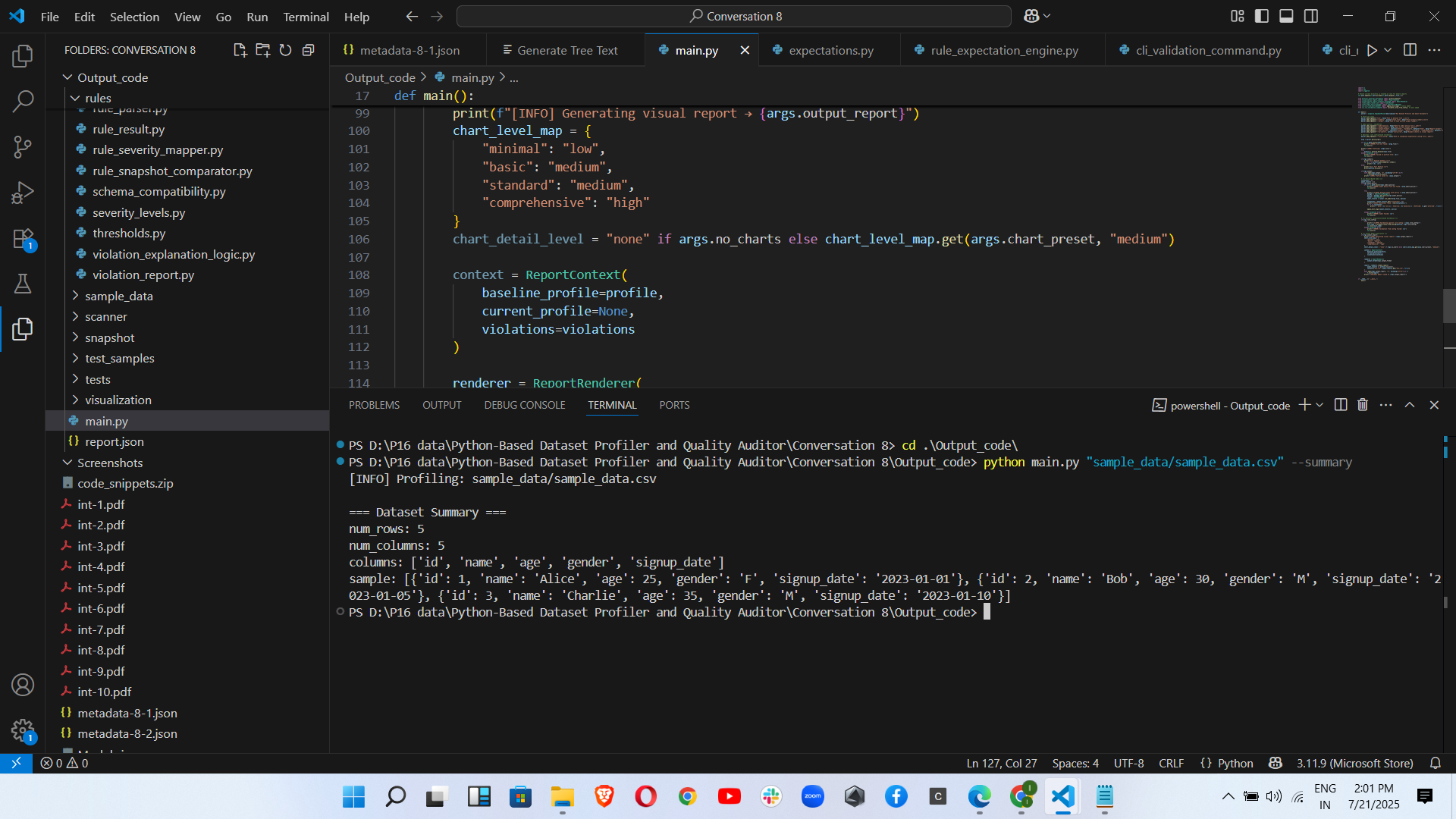
Task: Switch to the PORTS panel tab
Action: pyautogui.click(x=674, y=405)
